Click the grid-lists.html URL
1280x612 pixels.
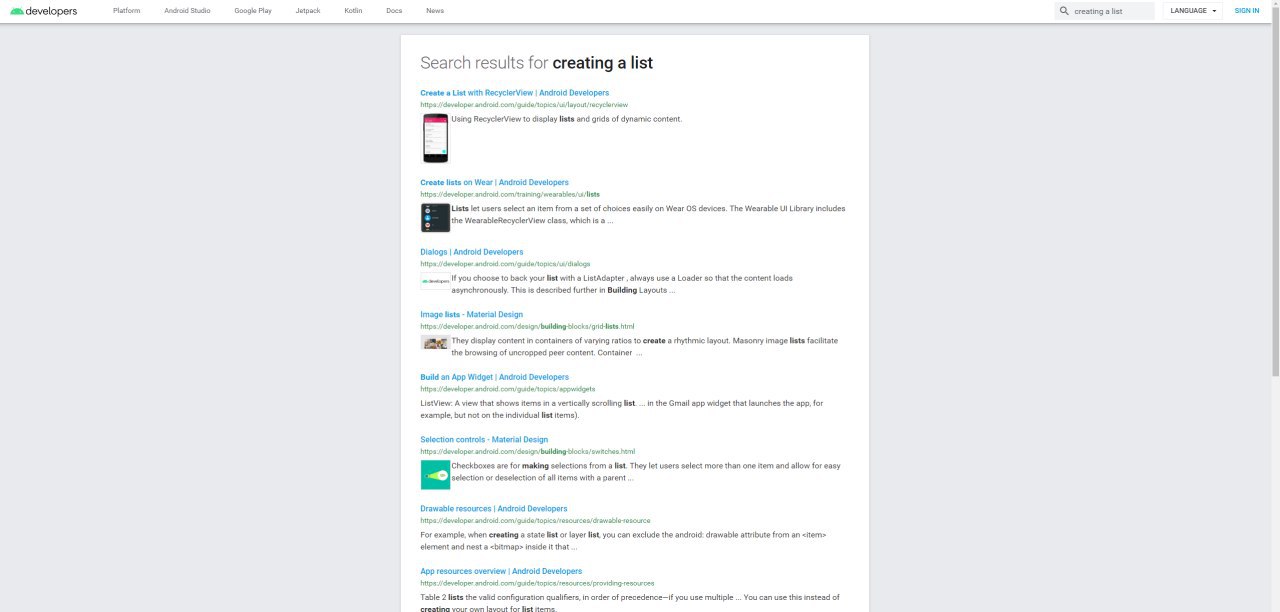point(527,326)
